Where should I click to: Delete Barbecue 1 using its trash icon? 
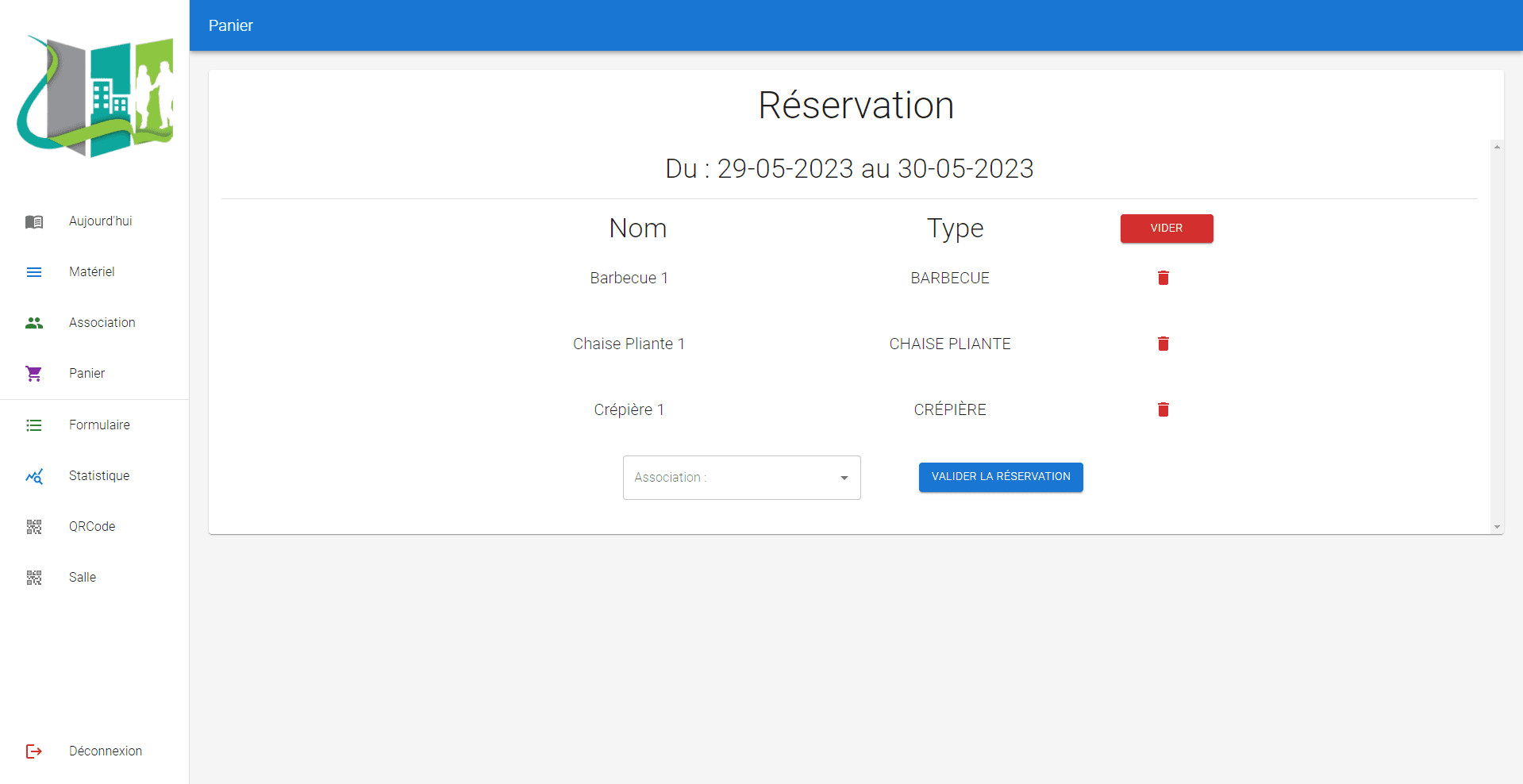(x=1163, y=278)
